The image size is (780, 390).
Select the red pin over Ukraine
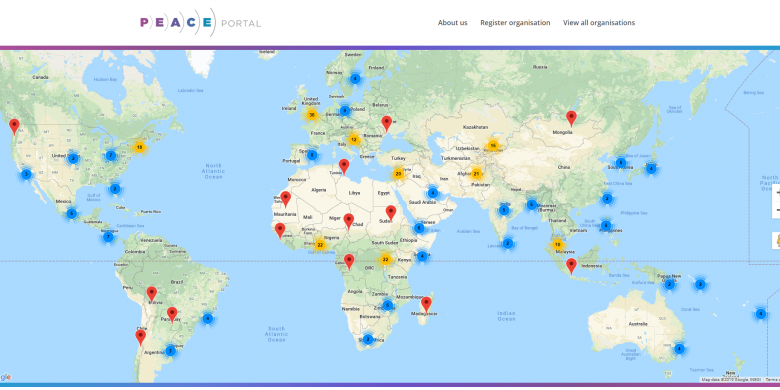tap(387, 123)
